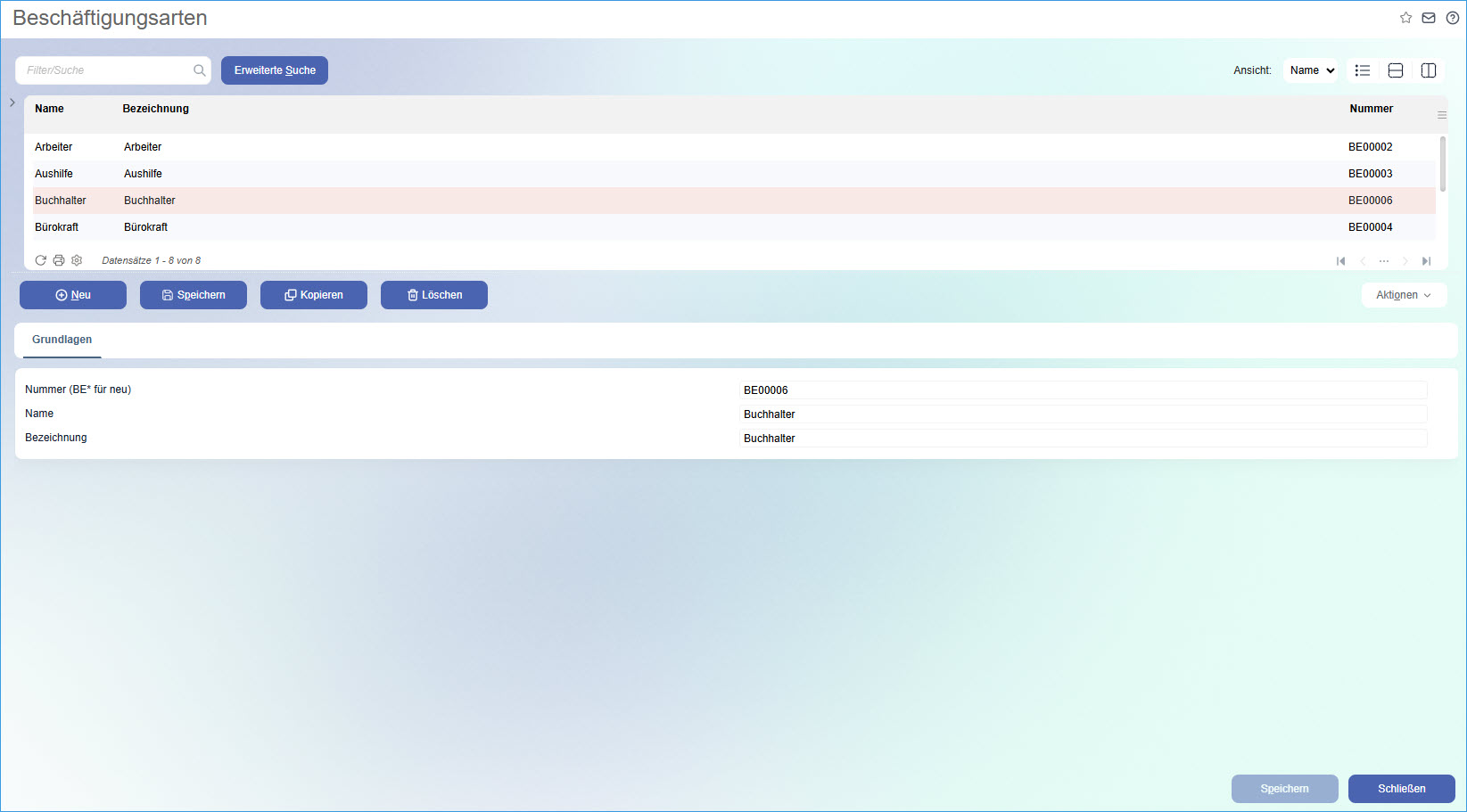Click the Bezeichnung input field
The height and width of the screenshot is (812, 1467).
coord(1084,439)
